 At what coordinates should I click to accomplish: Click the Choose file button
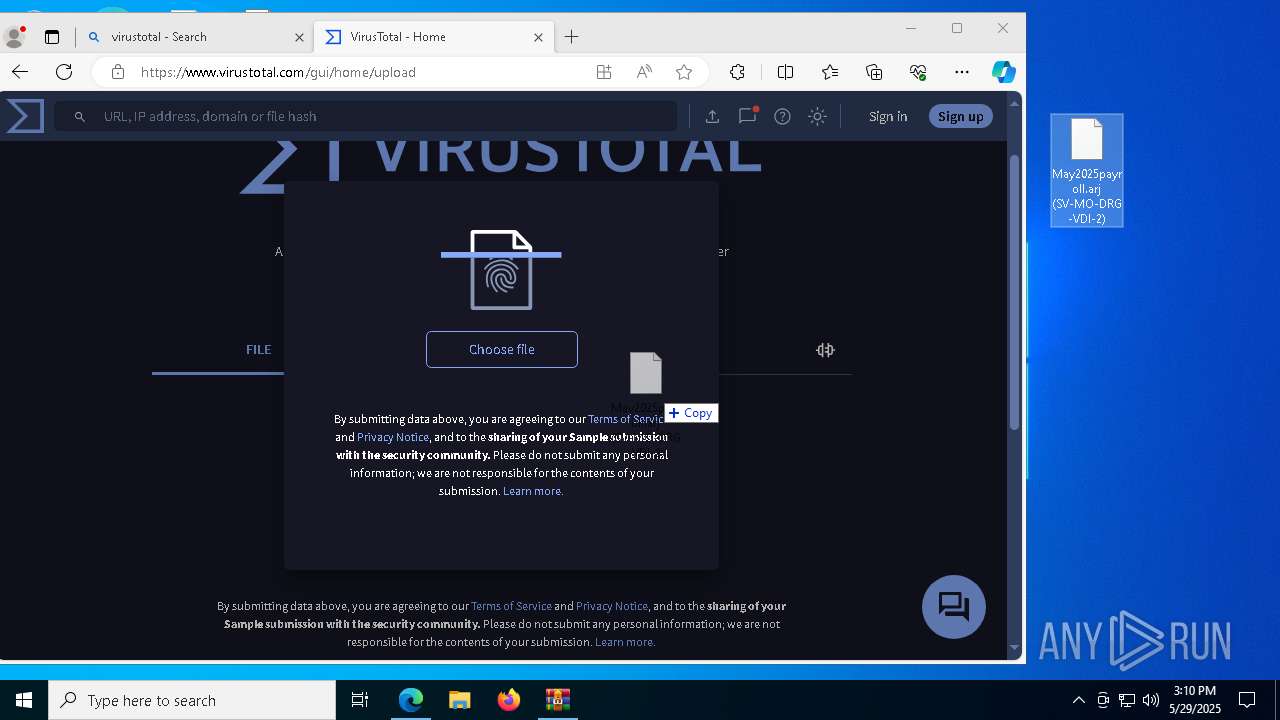click(x=502, y=349)
